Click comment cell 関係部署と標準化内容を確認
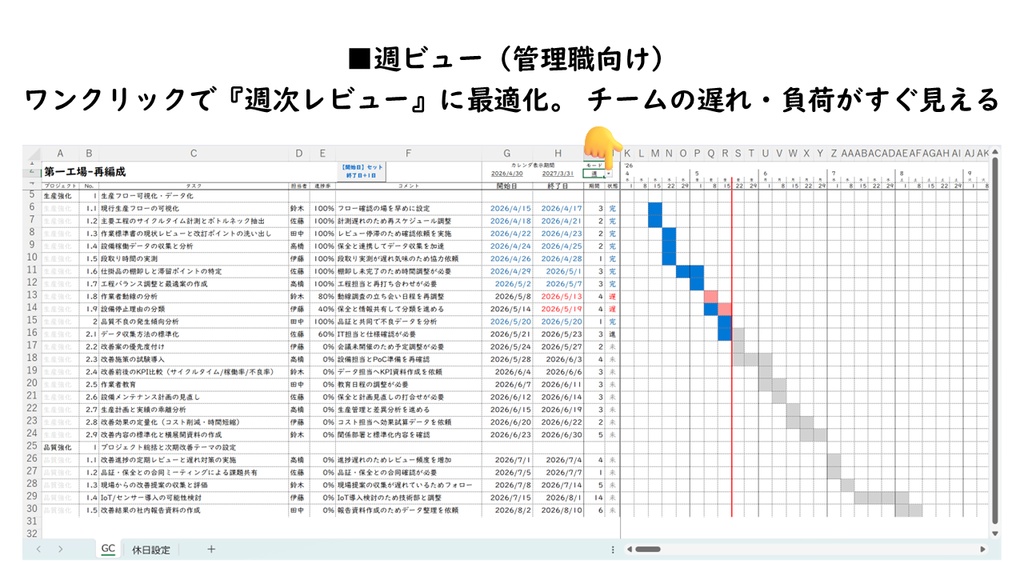Image resolution: width=1024 pixels, height=576 pixels. click(x=409, y=434)
